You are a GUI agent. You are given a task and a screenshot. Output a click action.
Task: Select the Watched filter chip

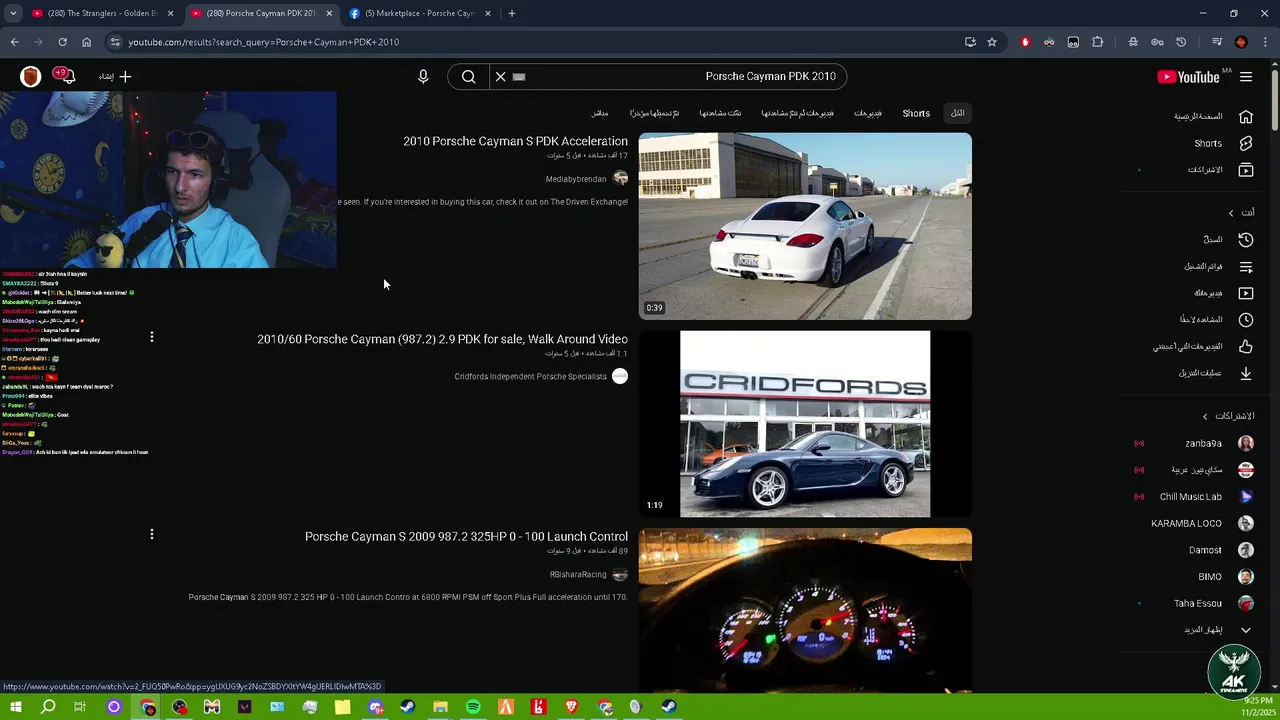coord(720,113)
